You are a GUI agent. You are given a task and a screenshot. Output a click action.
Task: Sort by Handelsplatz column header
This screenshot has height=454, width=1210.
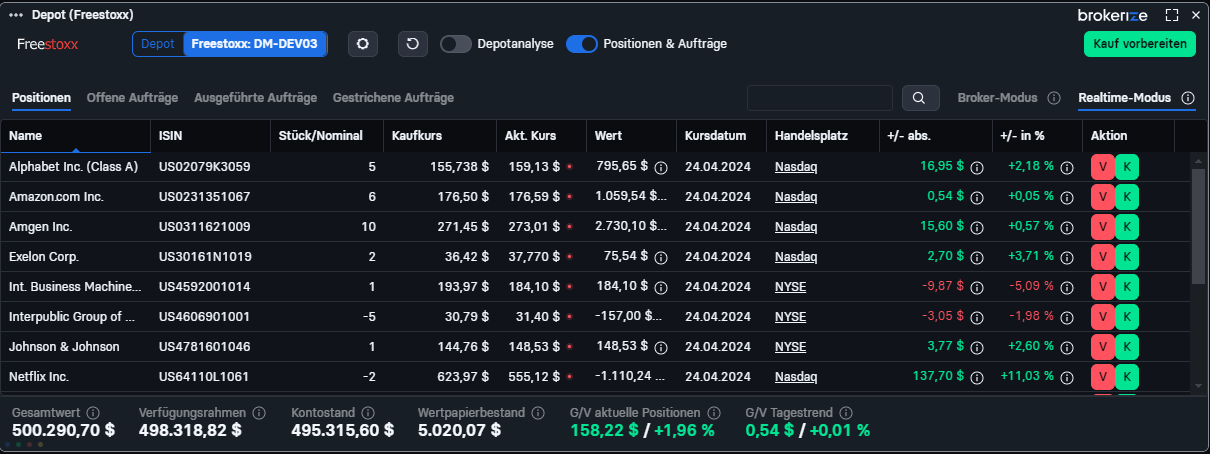(x=822, y=136)
